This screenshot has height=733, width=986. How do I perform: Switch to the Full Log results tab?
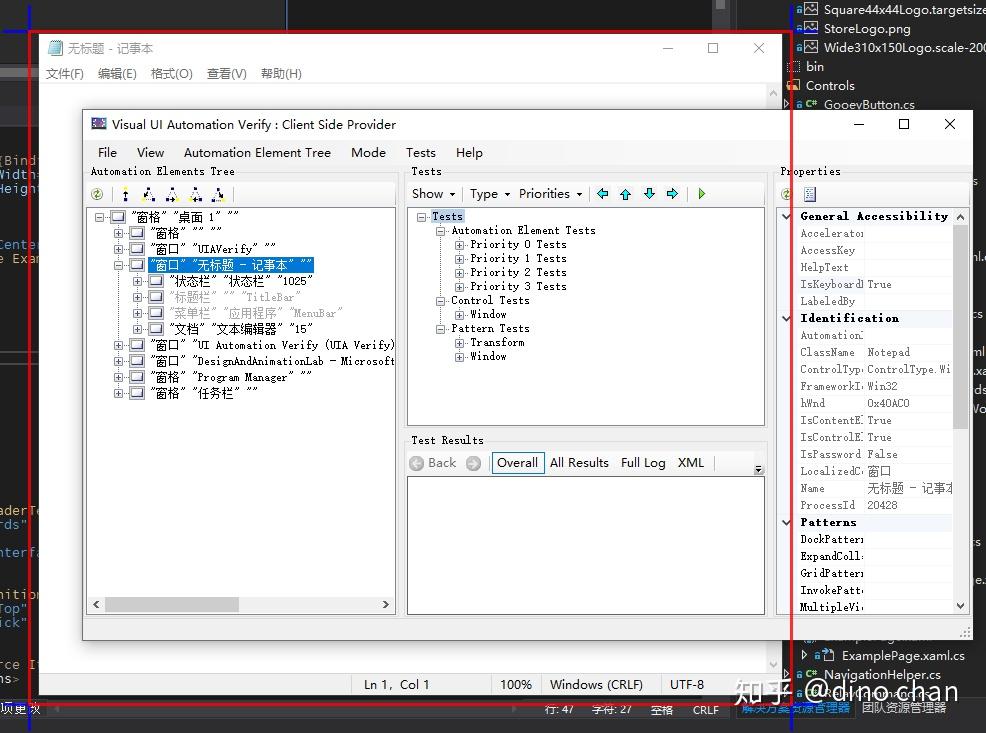[643, 463]
